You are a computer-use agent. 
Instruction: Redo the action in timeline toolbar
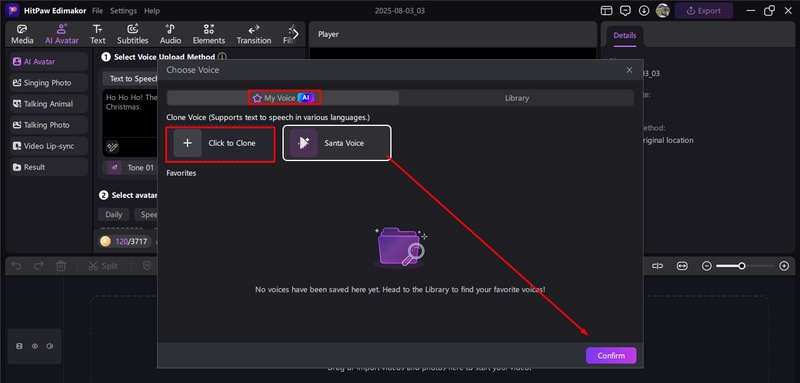click(x=38, y=266)
